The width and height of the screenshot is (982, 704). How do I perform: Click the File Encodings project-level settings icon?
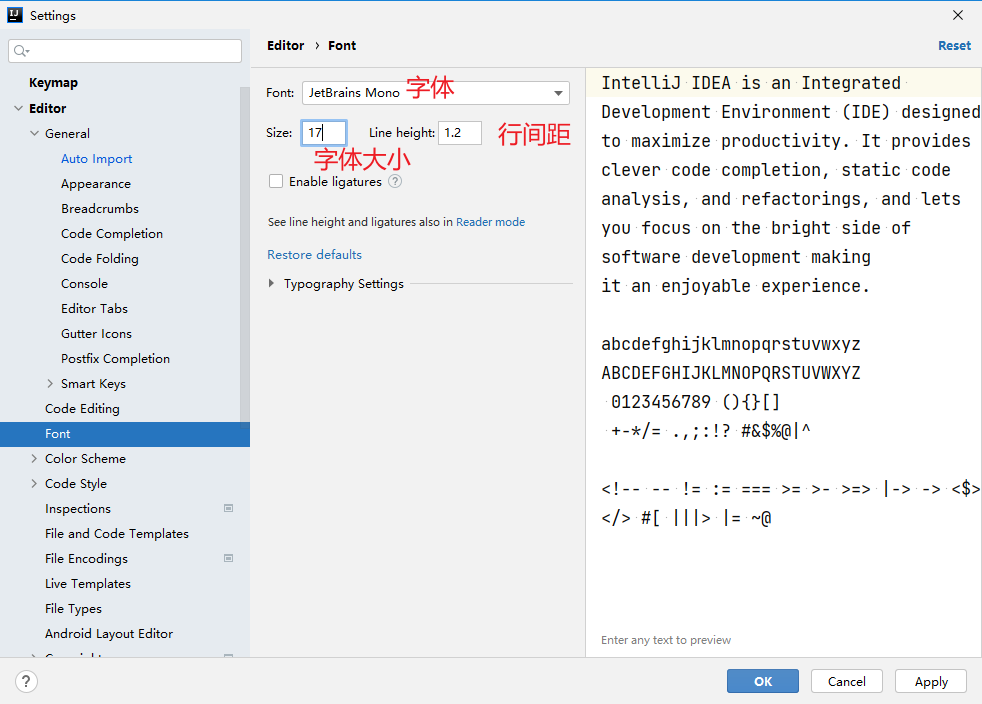tap(229, 558)
